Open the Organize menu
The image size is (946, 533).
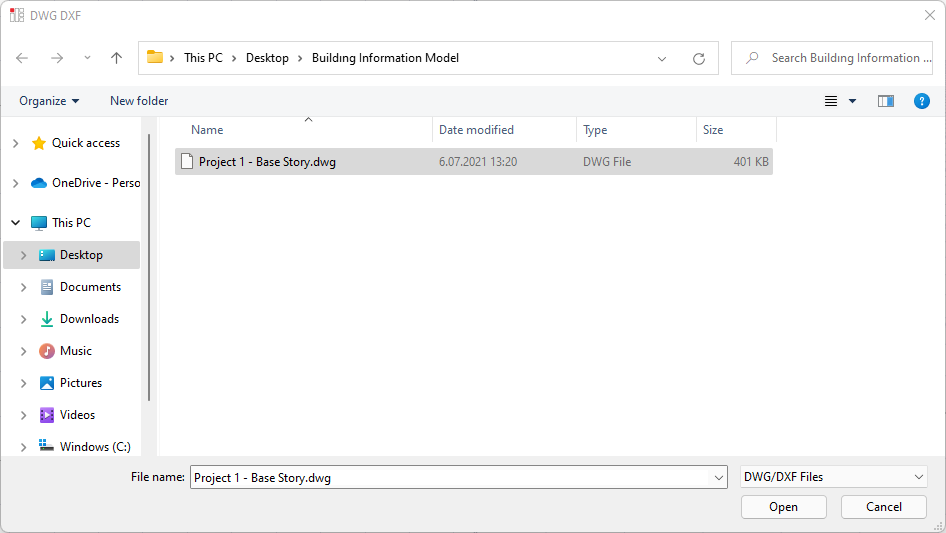click(x=49, y=101)
